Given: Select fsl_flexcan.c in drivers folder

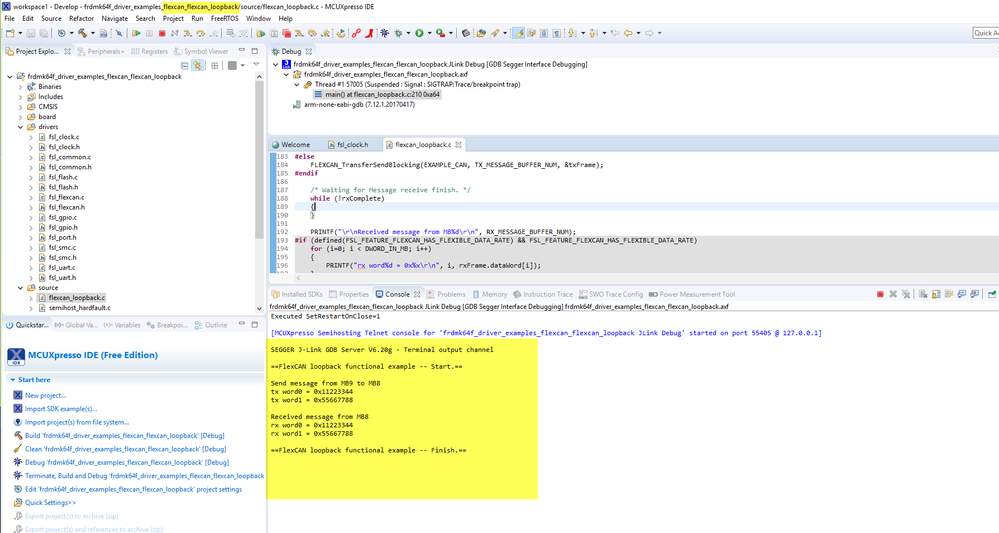Looking at the screenshot, I should pos(66,197).
